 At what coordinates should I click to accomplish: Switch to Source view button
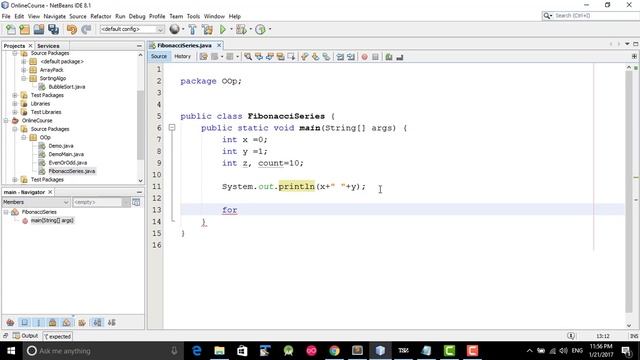[159, 56]
